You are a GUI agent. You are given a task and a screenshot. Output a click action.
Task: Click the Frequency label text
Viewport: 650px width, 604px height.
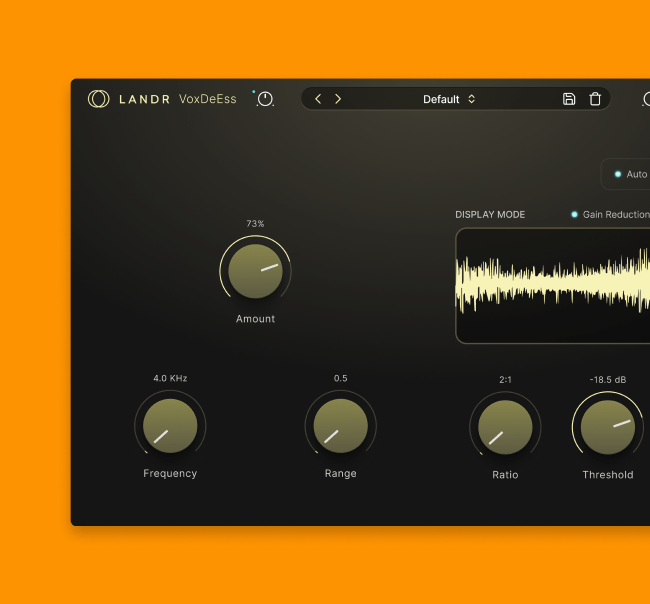(170, 473)
